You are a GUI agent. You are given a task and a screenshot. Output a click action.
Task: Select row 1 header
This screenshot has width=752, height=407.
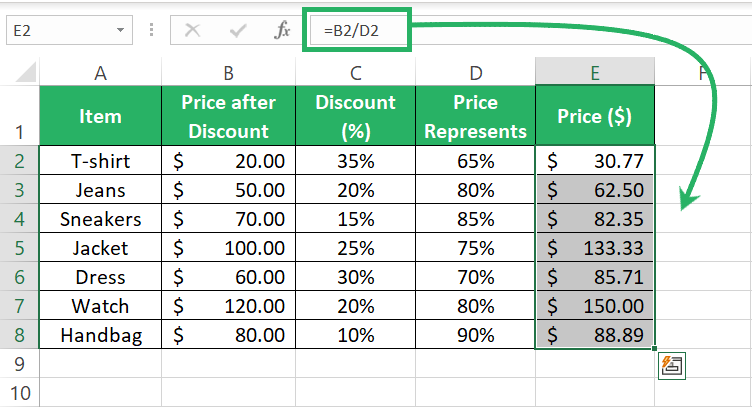(19, 116)
